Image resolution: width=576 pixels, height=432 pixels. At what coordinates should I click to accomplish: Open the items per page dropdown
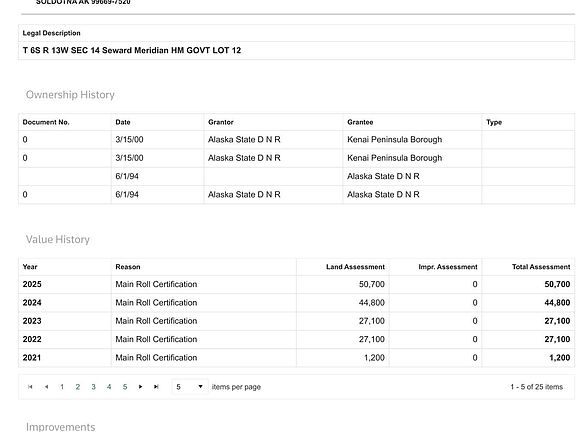[190, 387]
